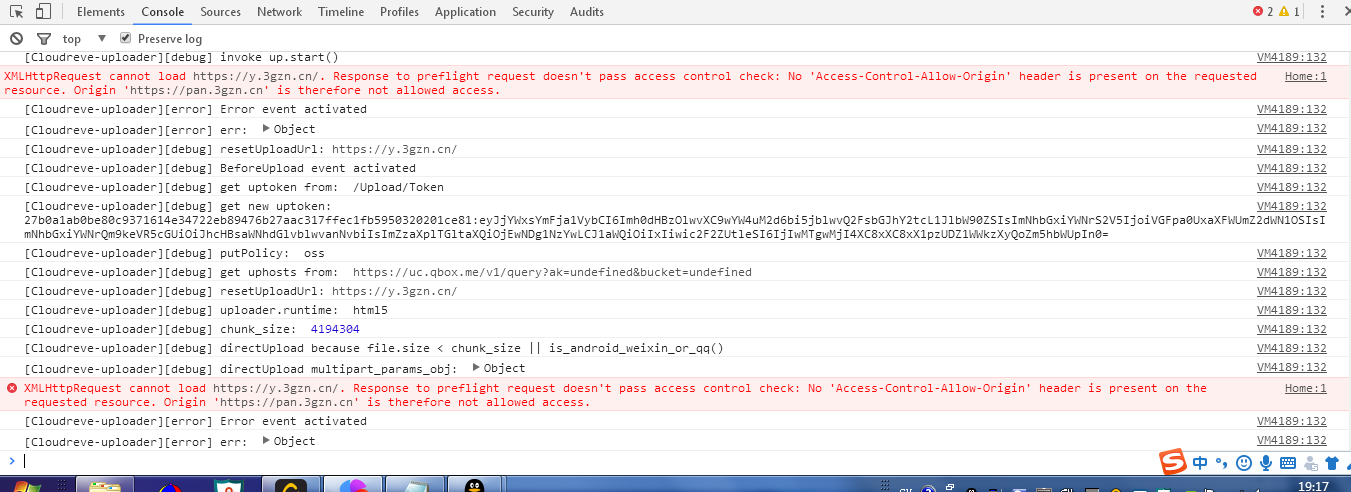Clear the console with the ban icon
The image size is (1351, 492).
[16, 38]
